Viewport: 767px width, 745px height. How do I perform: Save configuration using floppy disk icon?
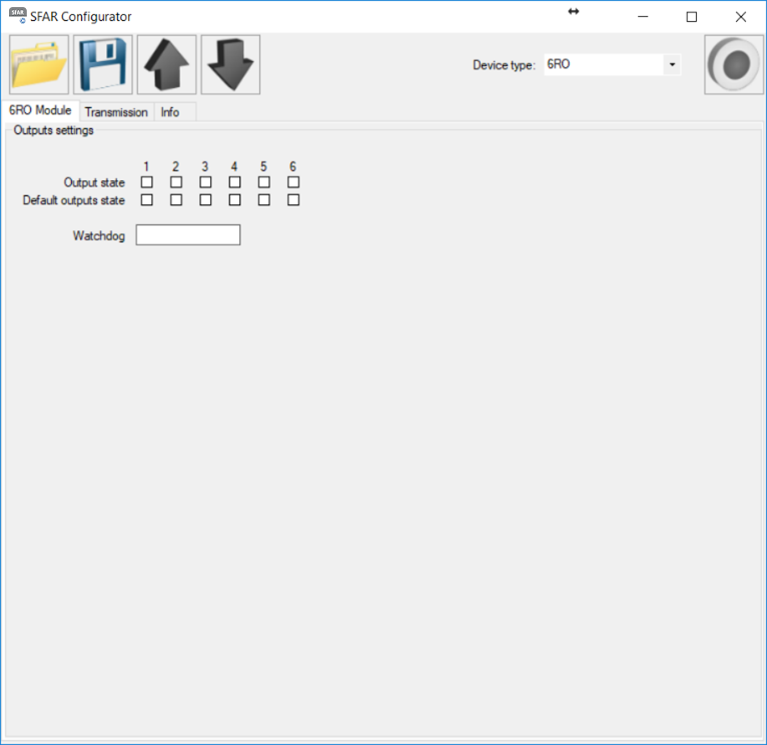click(103, 65)
